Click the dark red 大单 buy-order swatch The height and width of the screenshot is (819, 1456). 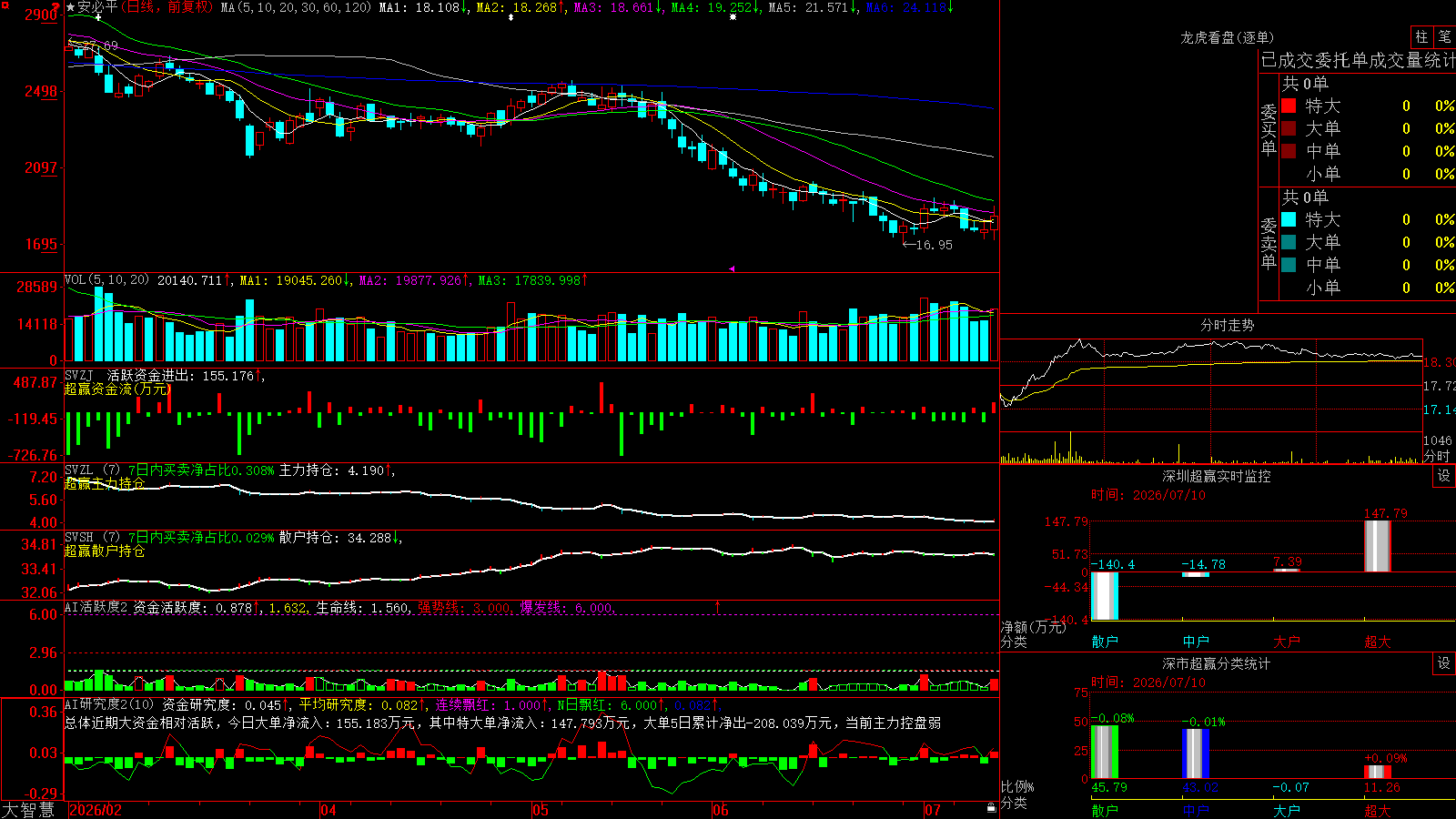(1289, 128)
